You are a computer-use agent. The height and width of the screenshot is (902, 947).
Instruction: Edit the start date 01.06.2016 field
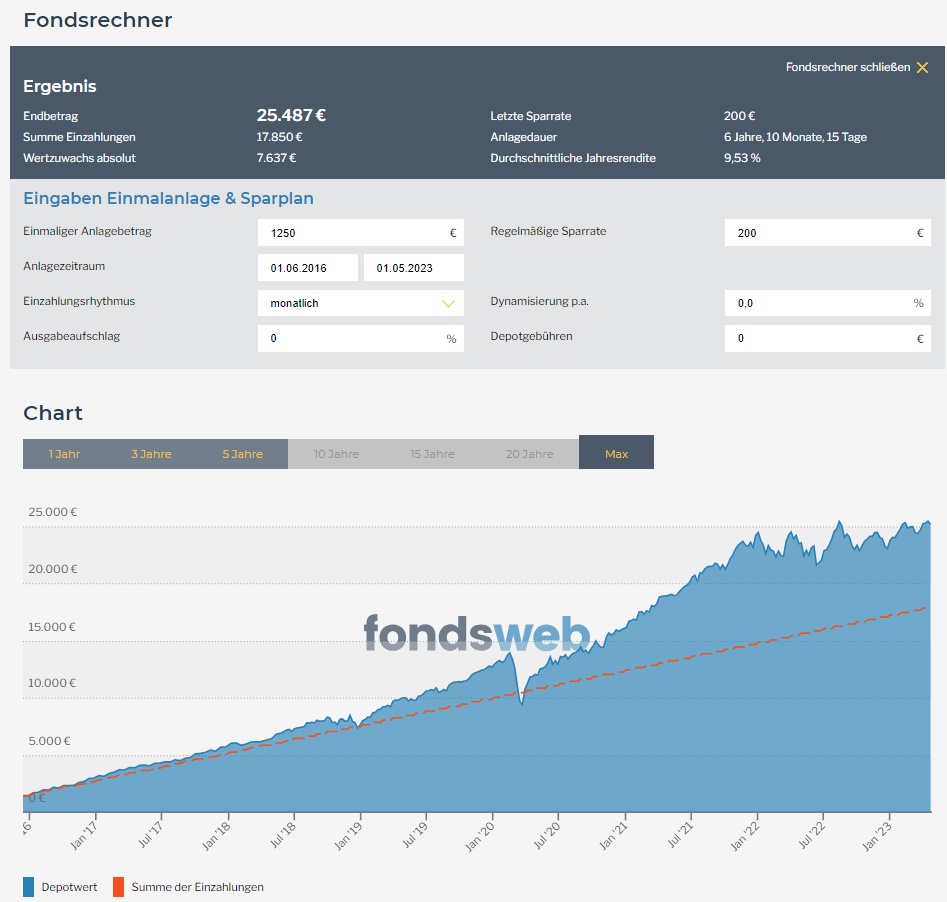[x=307, y=268]
